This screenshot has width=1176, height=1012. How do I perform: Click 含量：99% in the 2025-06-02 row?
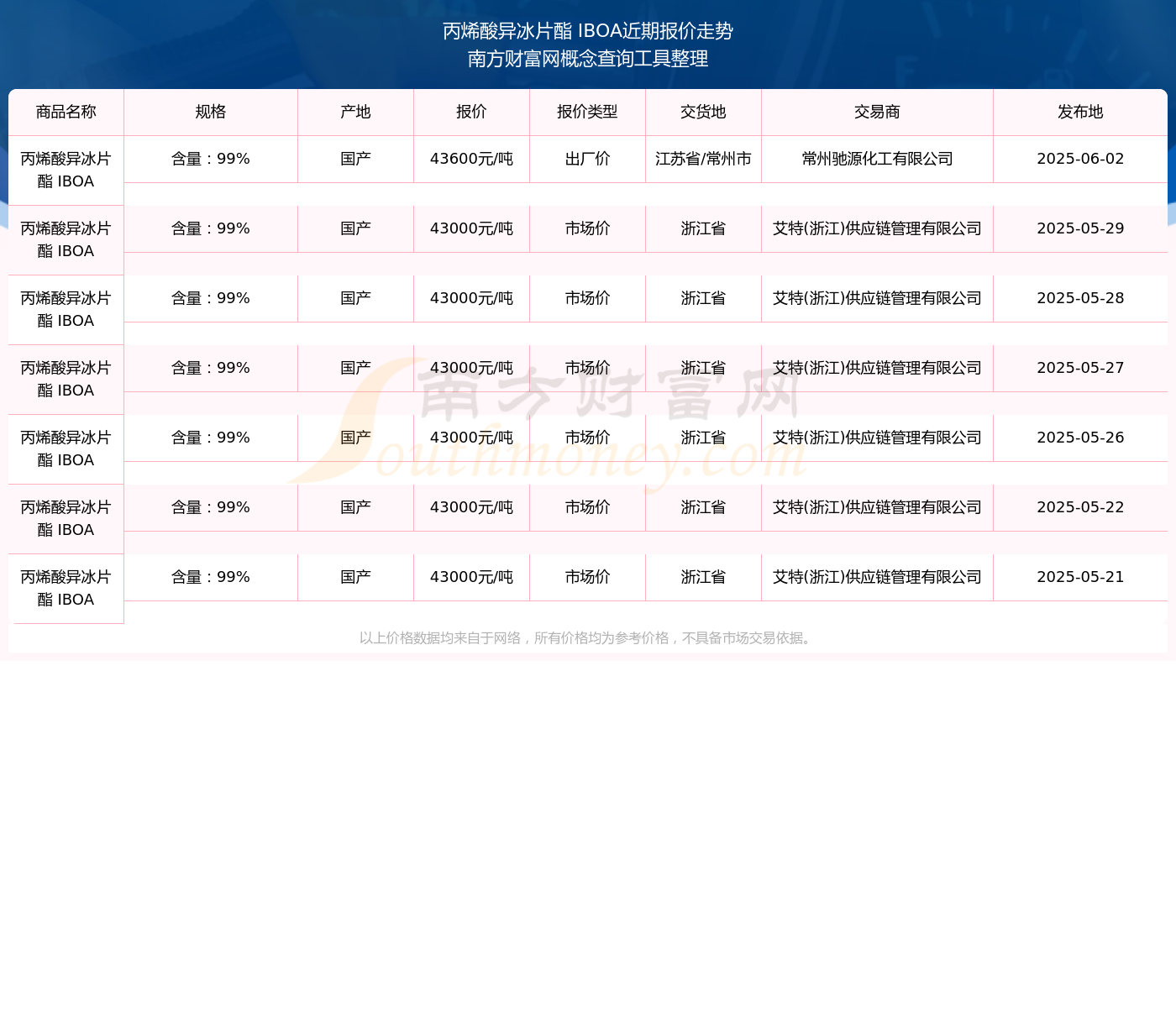click(x=211, y=160)
